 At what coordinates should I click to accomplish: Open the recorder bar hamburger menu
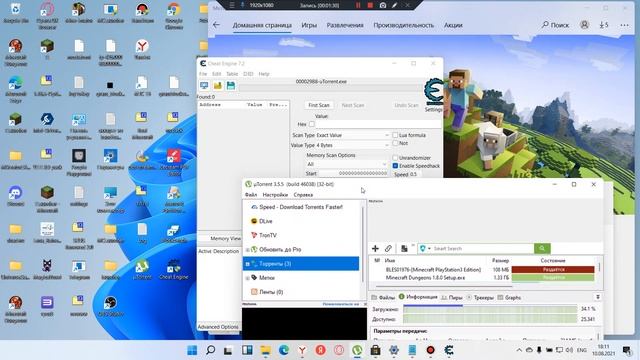(x=232, y=5)
